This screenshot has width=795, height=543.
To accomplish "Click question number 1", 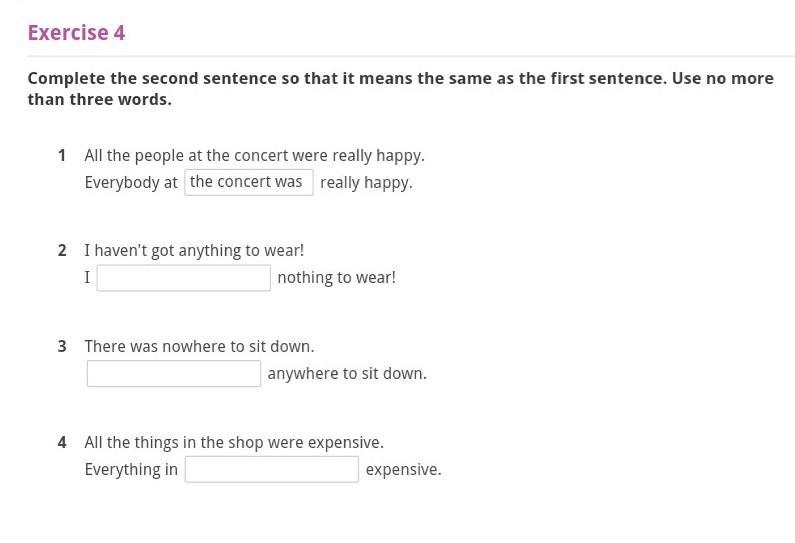I will (x=62, y=156).
